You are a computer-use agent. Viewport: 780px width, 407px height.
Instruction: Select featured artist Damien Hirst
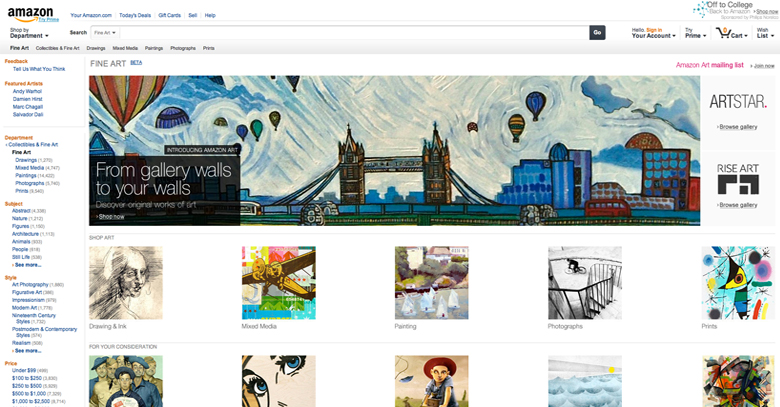click(27, 99)
